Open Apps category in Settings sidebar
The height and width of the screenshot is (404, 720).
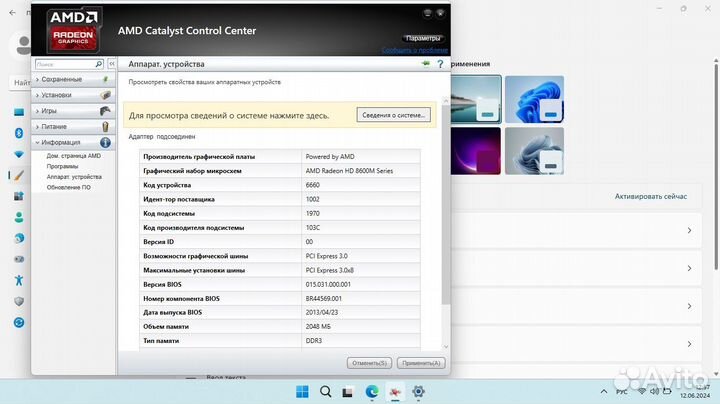pyautogui.click(x=19, y=196)
